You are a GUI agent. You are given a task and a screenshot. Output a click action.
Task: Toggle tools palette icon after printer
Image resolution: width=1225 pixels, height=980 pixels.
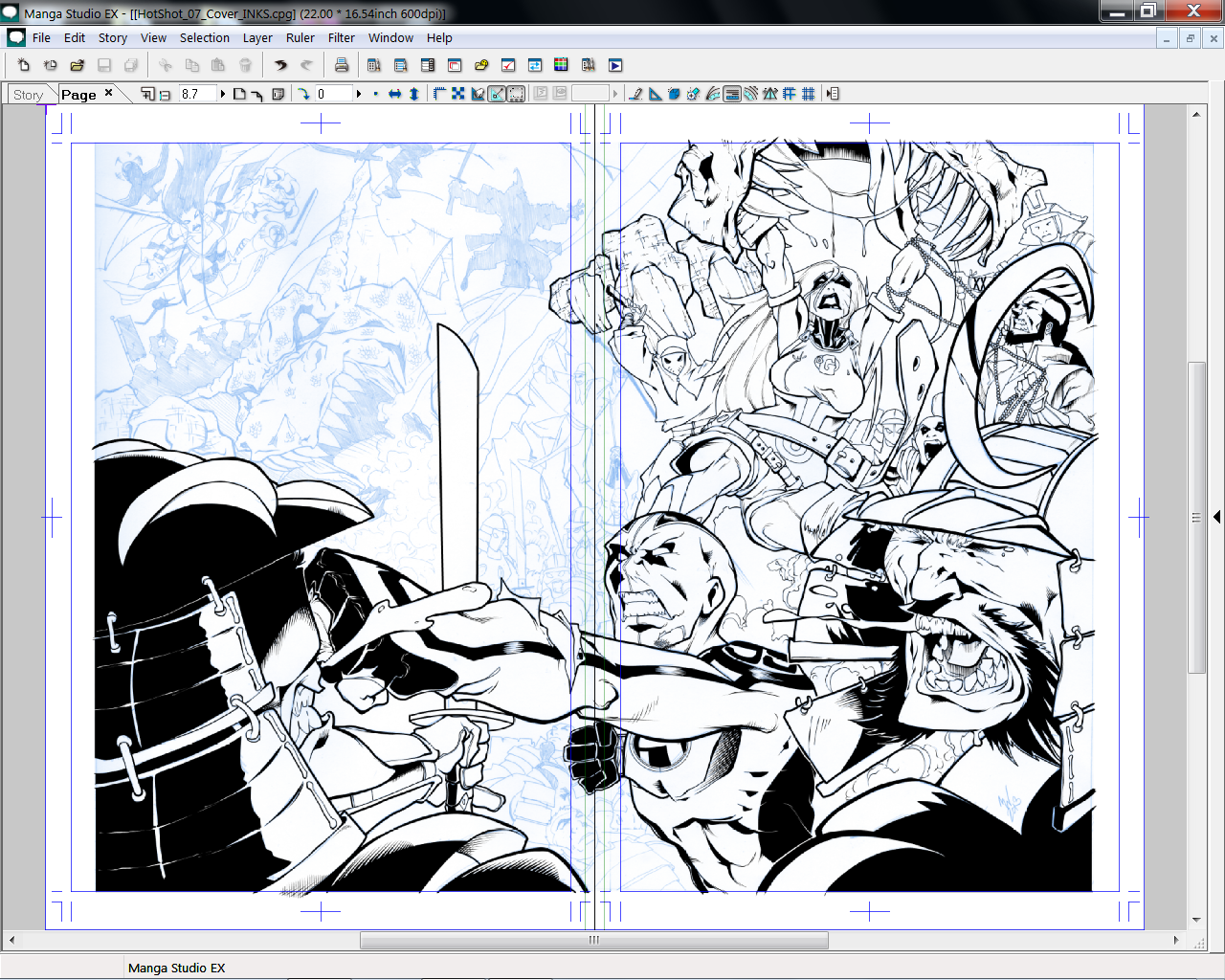click(374, 65)
